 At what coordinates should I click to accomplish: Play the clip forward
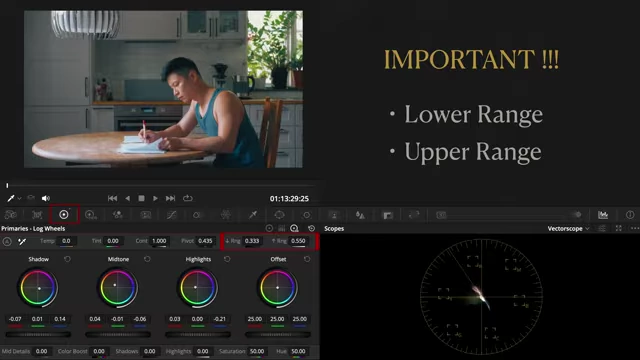tap(155, 198)
